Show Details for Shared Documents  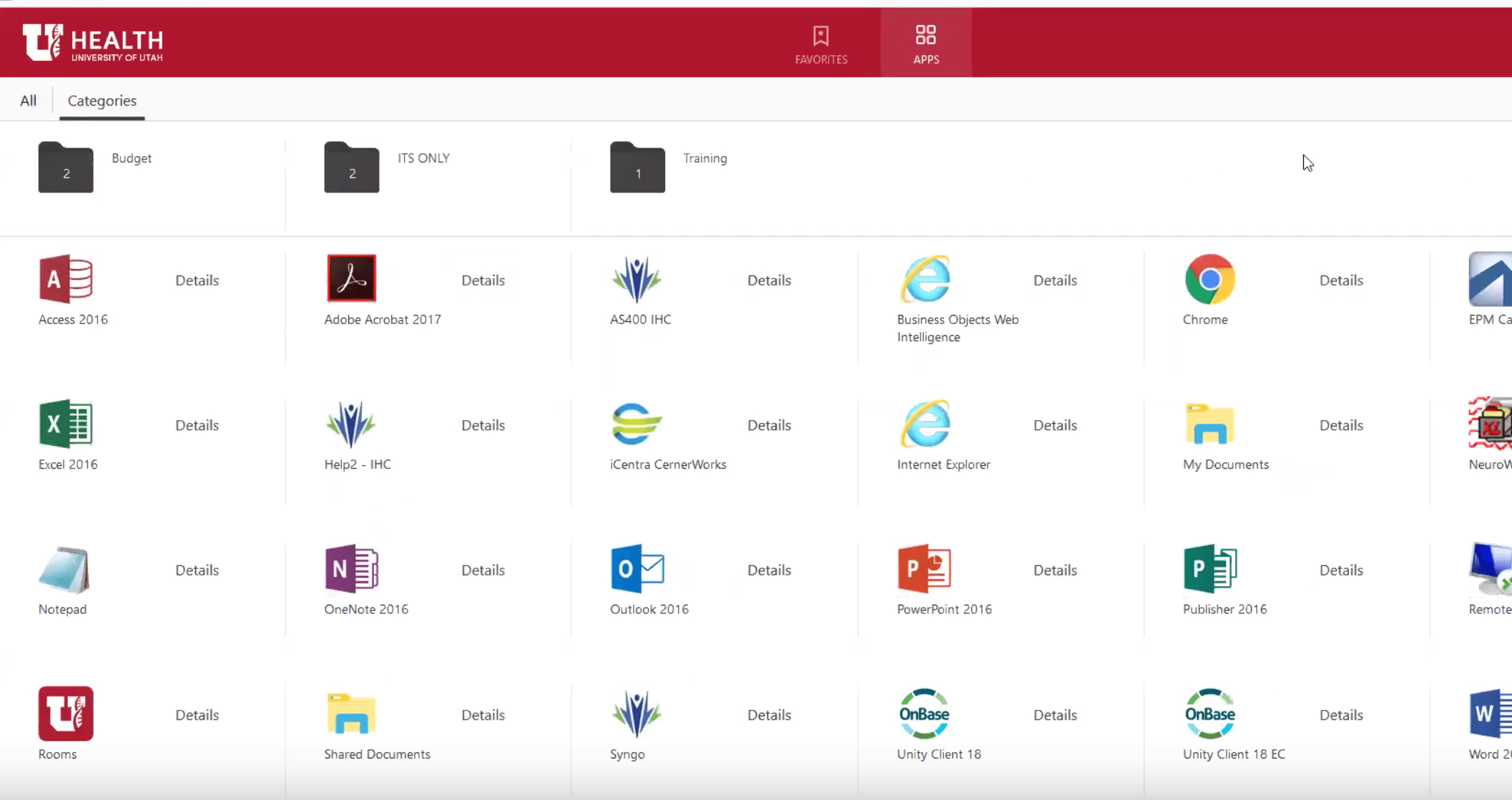483,716
